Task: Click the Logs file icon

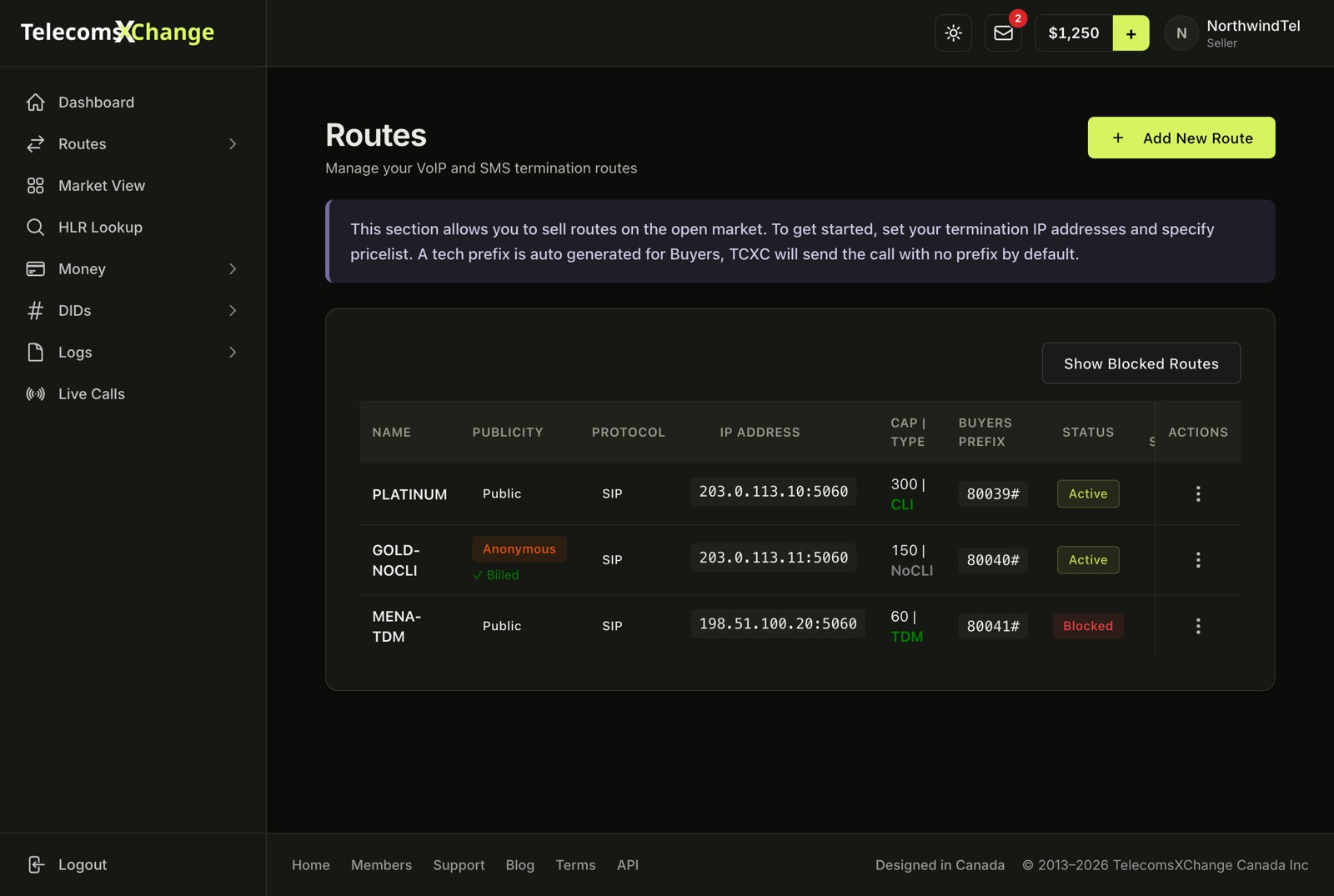Action: coord(35,352)
